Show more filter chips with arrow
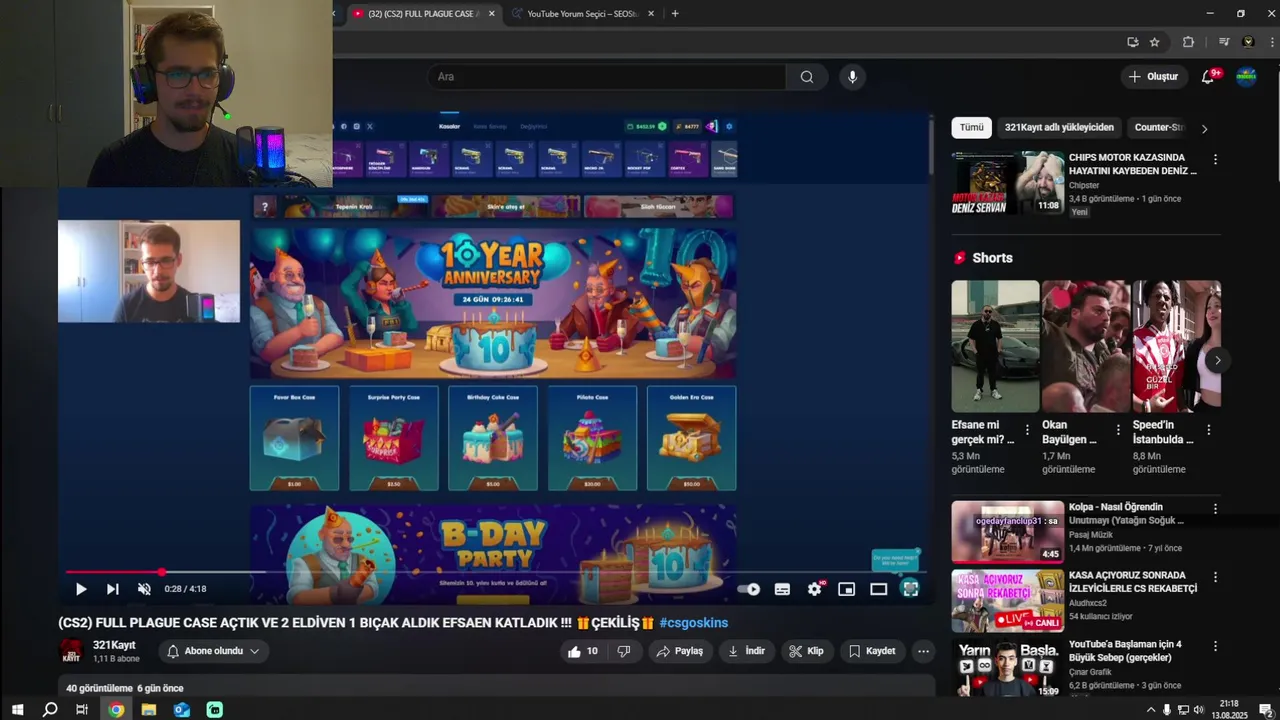The width and height of the screenshot is (1280, 720). [1204, 128]
